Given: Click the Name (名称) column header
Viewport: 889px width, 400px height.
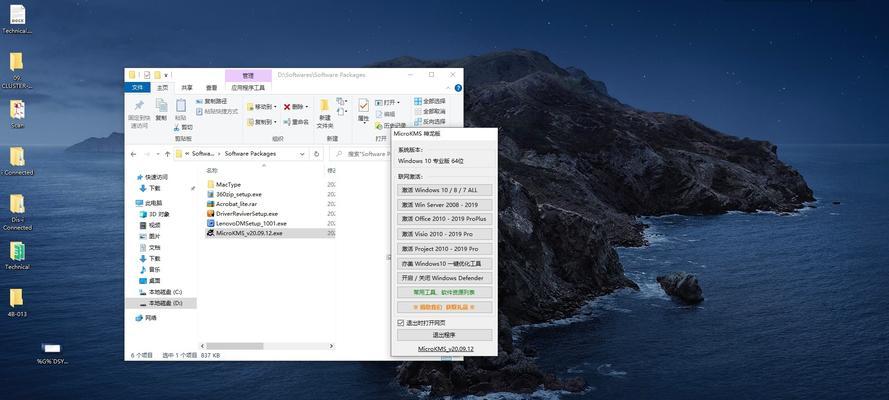Looking at the screenshot, I should [212, 170].
